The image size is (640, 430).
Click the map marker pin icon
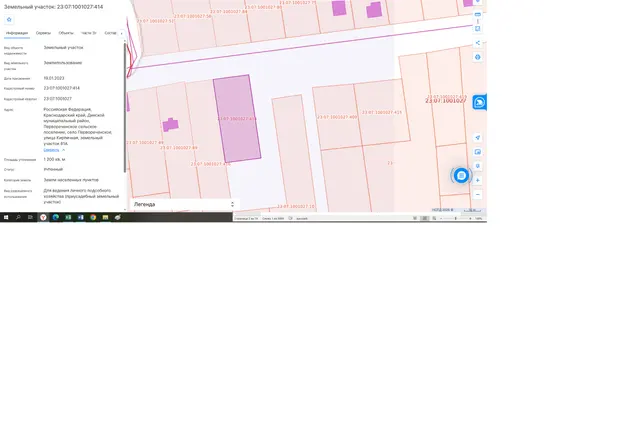point(478,166)
